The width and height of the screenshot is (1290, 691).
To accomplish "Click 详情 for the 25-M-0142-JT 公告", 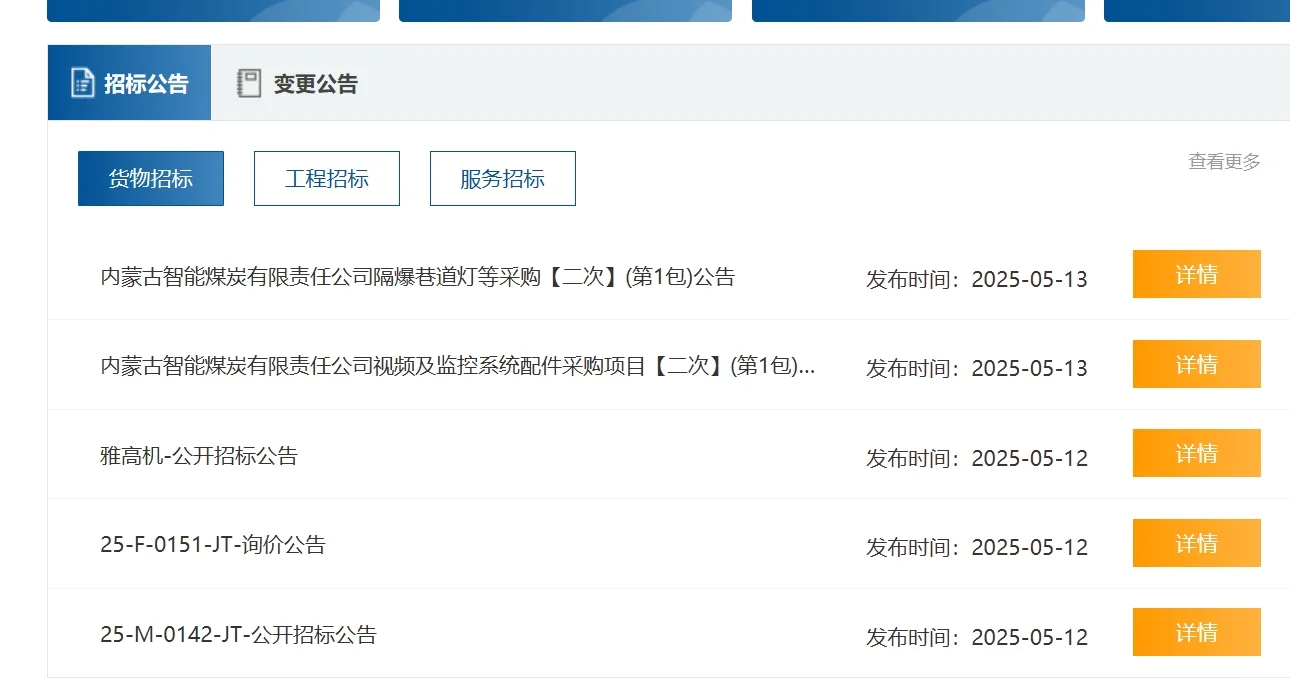I will coord(1195,632).
